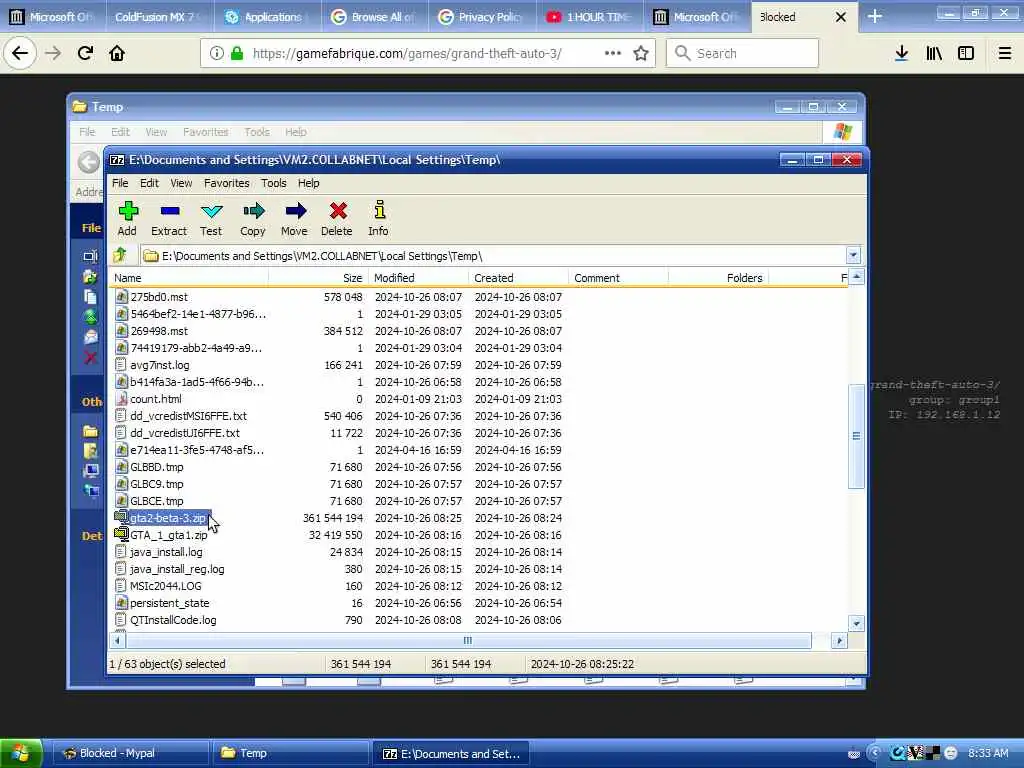Select avg7inst.log file

pyautogui.click(x=159, y=365)
